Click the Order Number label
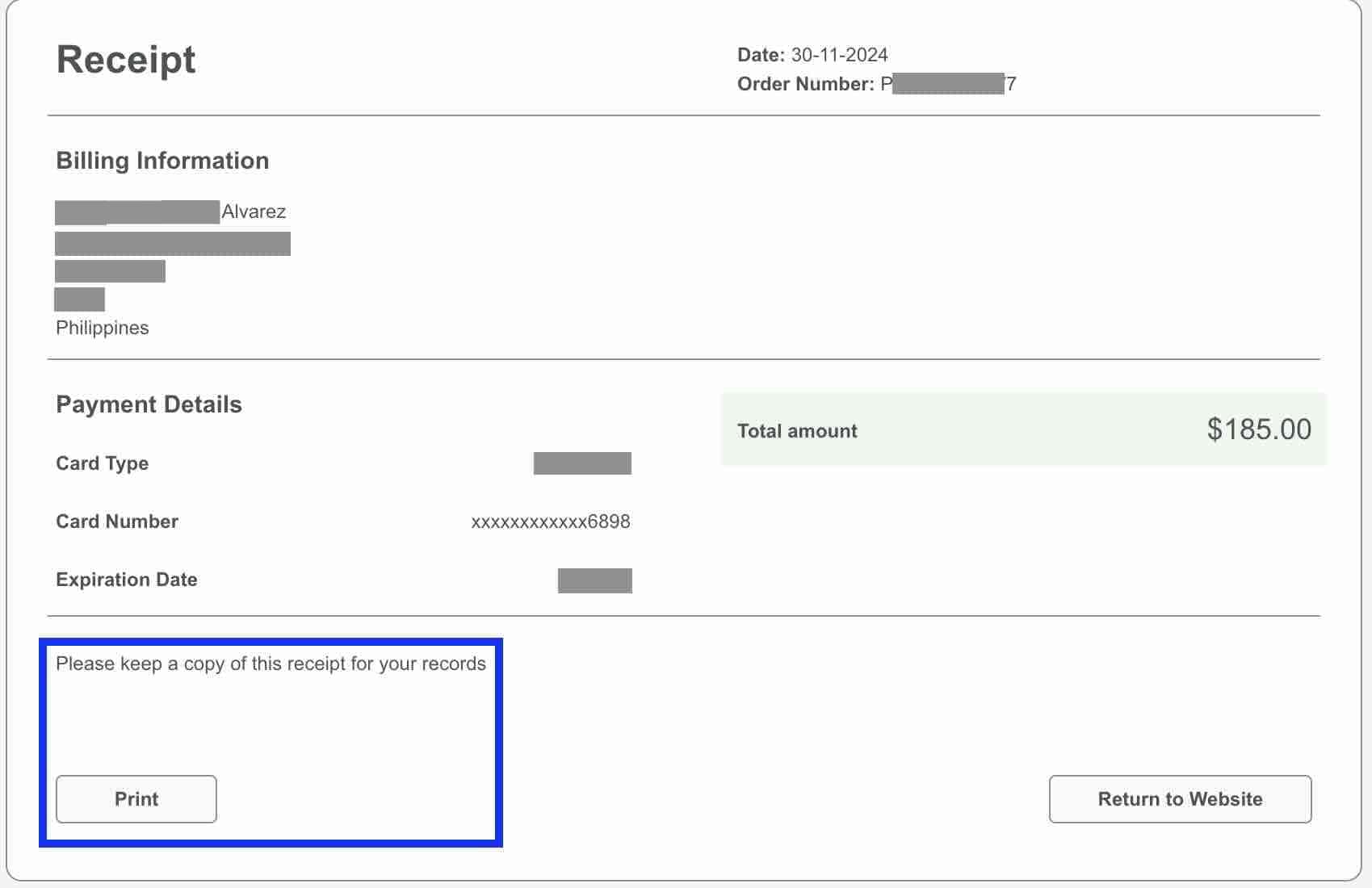Image resolution: width=1372 pixels, height=888 pixels. click(x=805, y=84)
